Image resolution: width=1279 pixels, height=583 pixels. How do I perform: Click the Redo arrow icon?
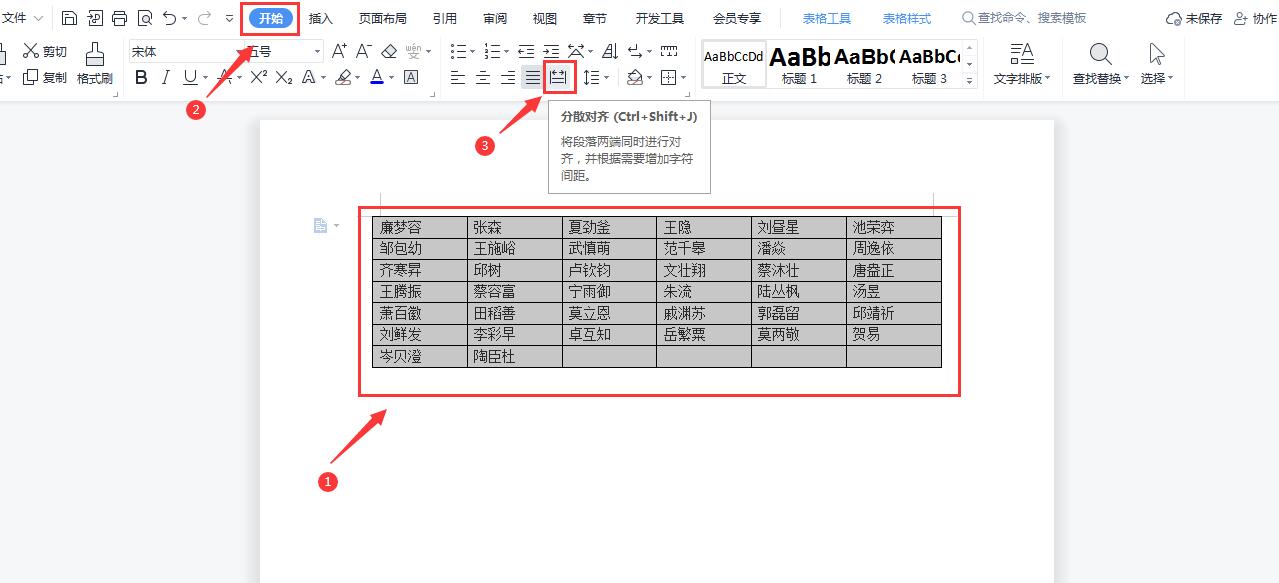coord(204,18)
